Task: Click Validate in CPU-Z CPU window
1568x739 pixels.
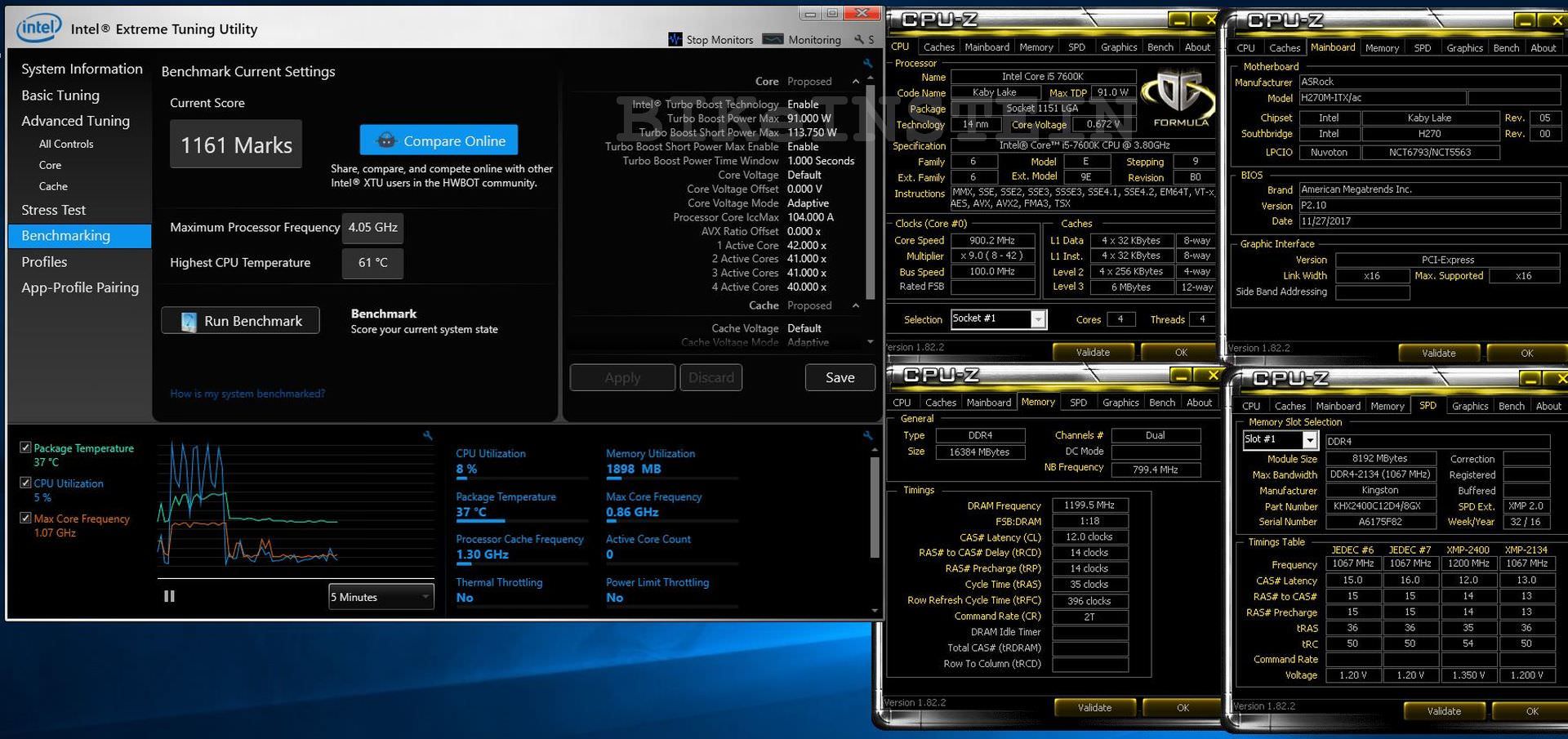Action: [x=1093, y=352]
